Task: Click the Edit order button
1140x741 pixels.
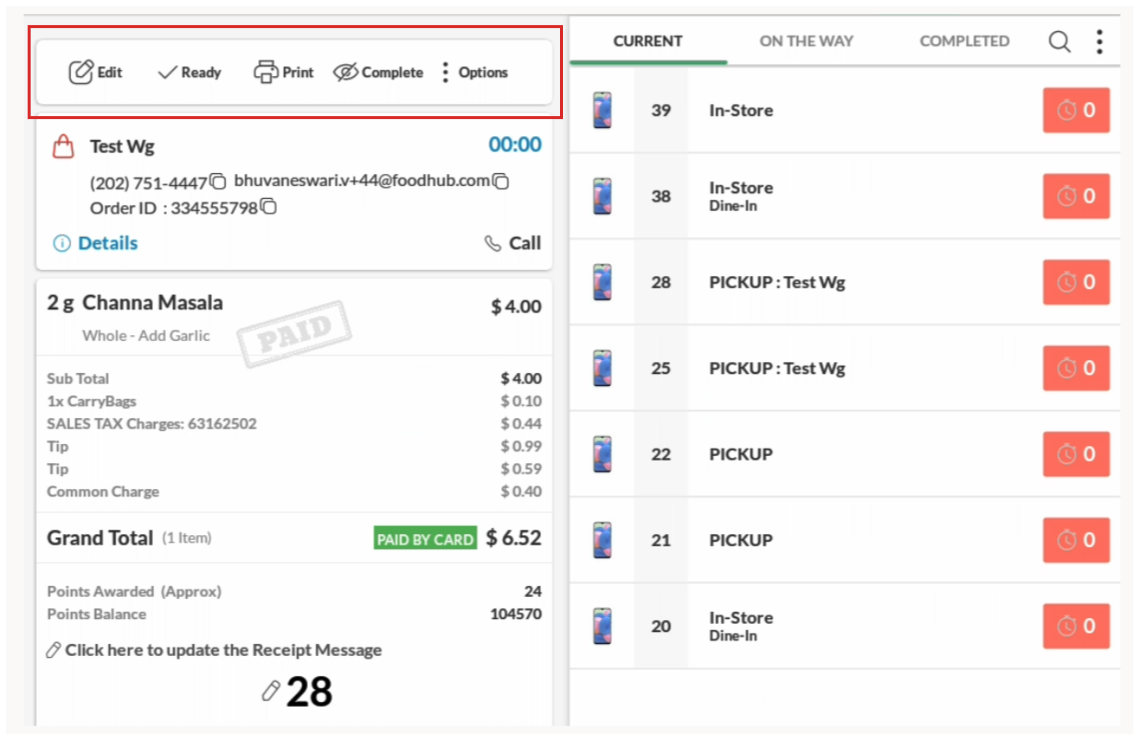Action: (x=95, y=72)
